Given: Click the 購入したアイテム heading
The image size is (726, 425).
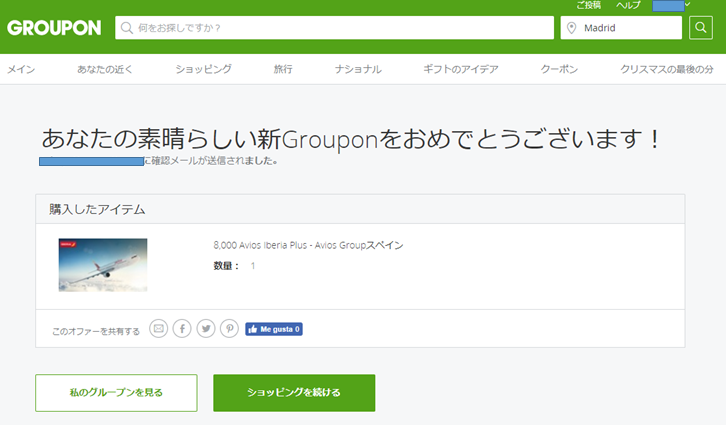Looking at the screenshot, I should click(97, 209).
